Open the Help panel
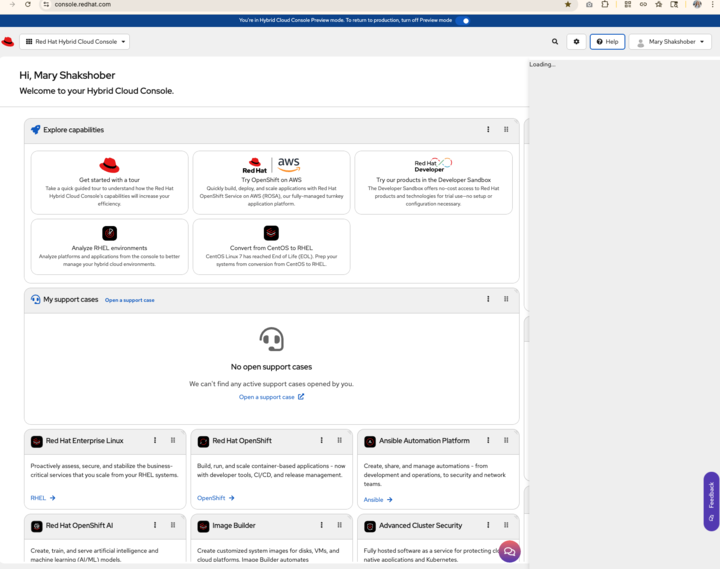Image resolution: width=720 pixels, height=569 pixels. click(x=607, y=42)
